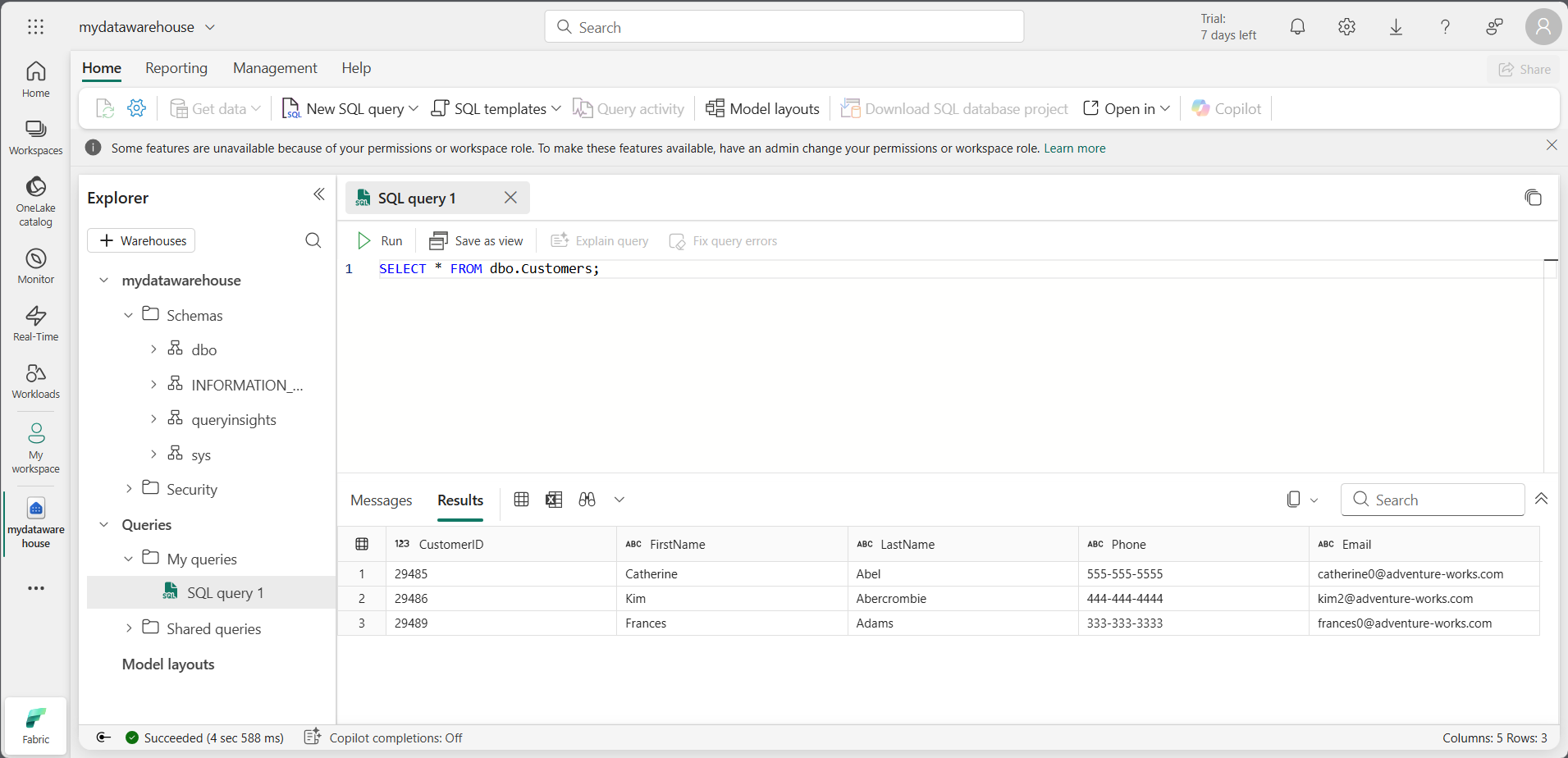Click Save as view
The height and width of the screenshot is (758, 1568).
(x=476, y=240)
